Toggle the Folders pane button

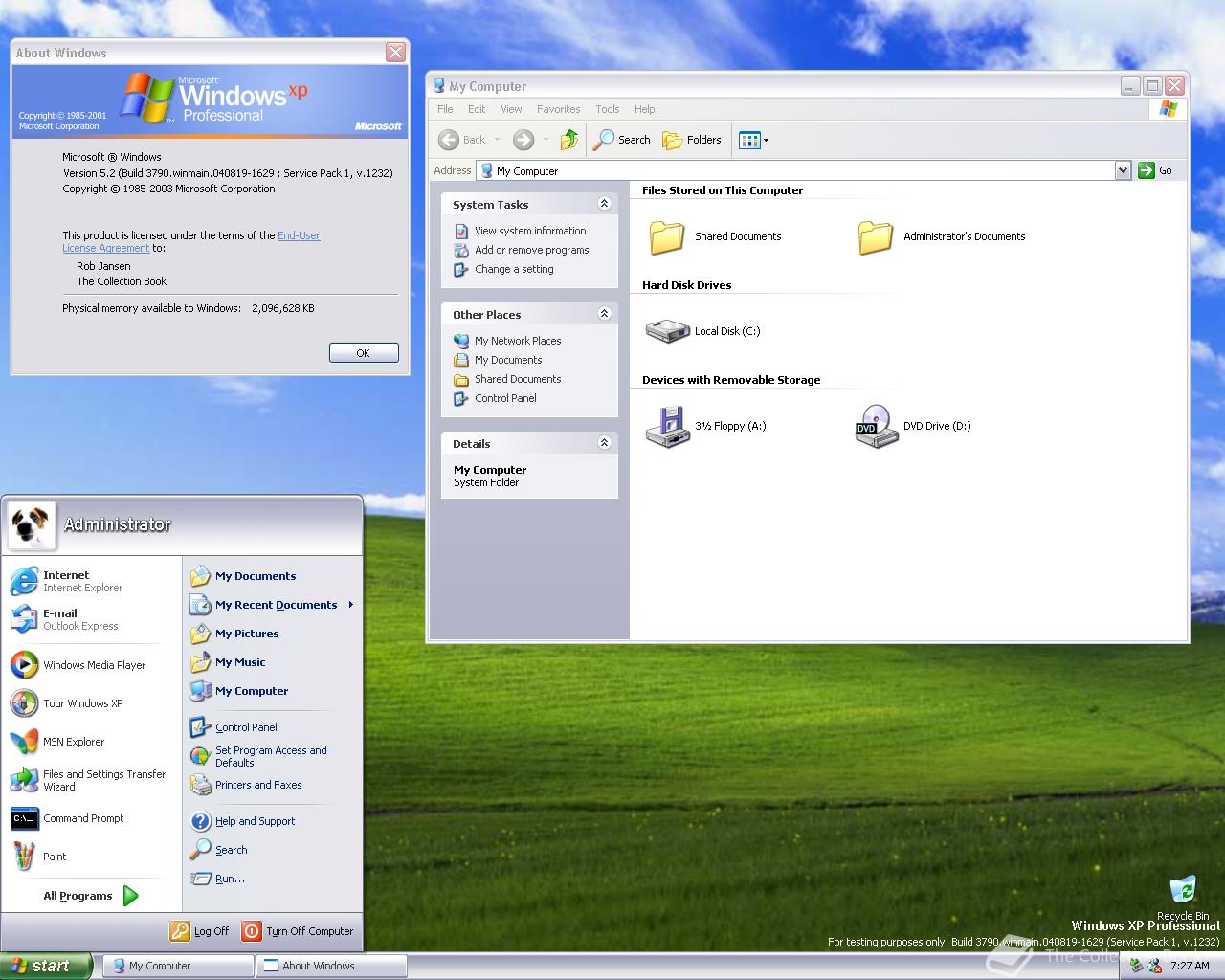(x=692, y=140)
